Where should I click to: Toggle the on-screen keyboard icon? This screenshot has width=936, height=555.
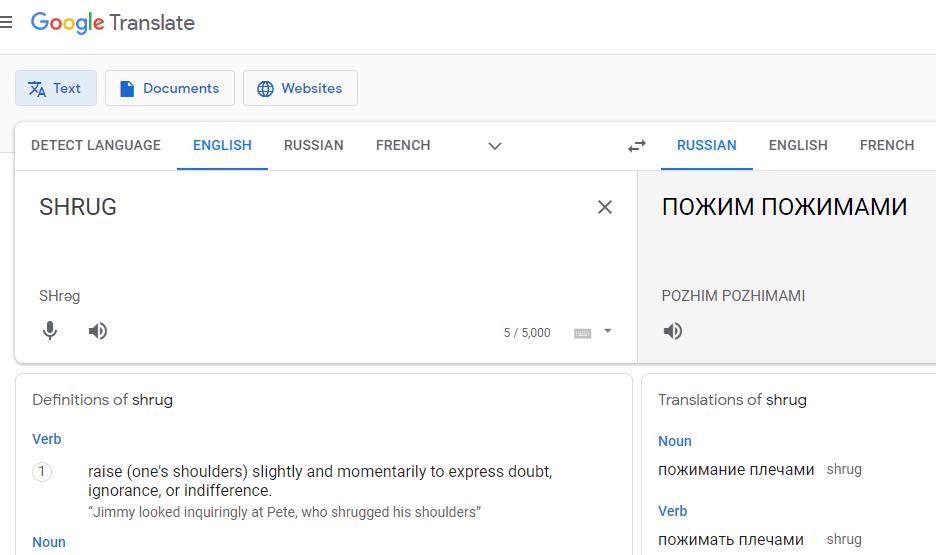583,333
